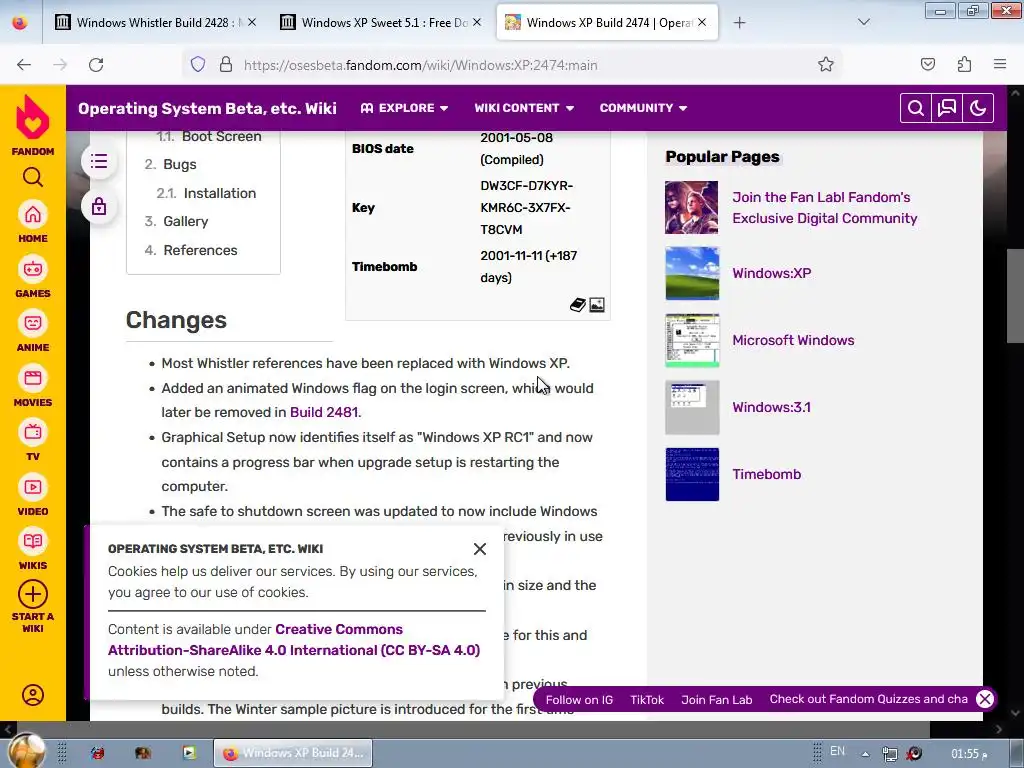Open the Windows:XP popular page link
This screenshot has width=1024, height=768.
point(771,273)
